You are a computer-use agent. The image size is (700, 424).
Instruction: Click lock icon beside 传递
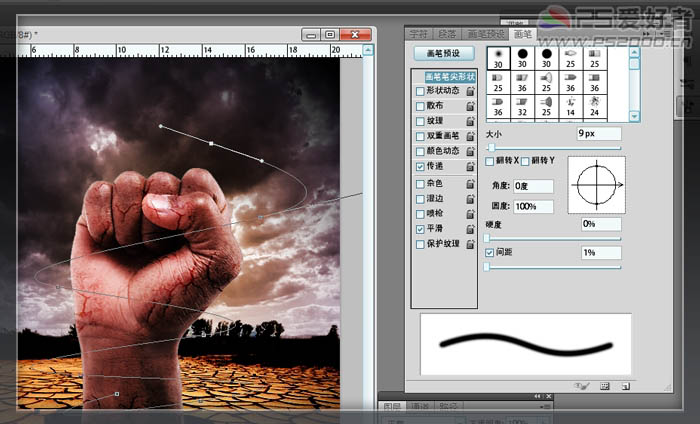click(469, 166)
